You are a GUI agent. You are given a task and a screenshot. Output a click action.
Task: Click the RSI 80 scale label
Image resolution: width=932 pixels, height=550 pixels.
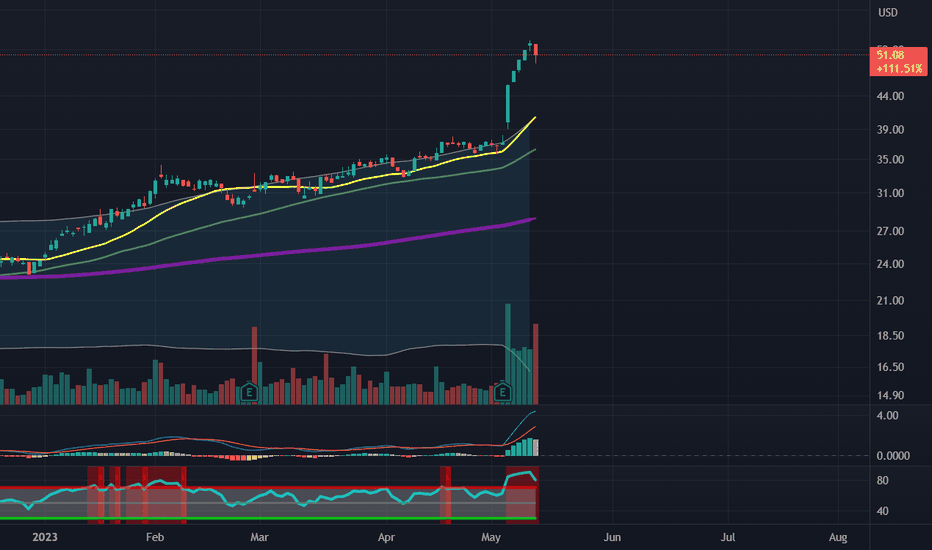coord(883,480)
